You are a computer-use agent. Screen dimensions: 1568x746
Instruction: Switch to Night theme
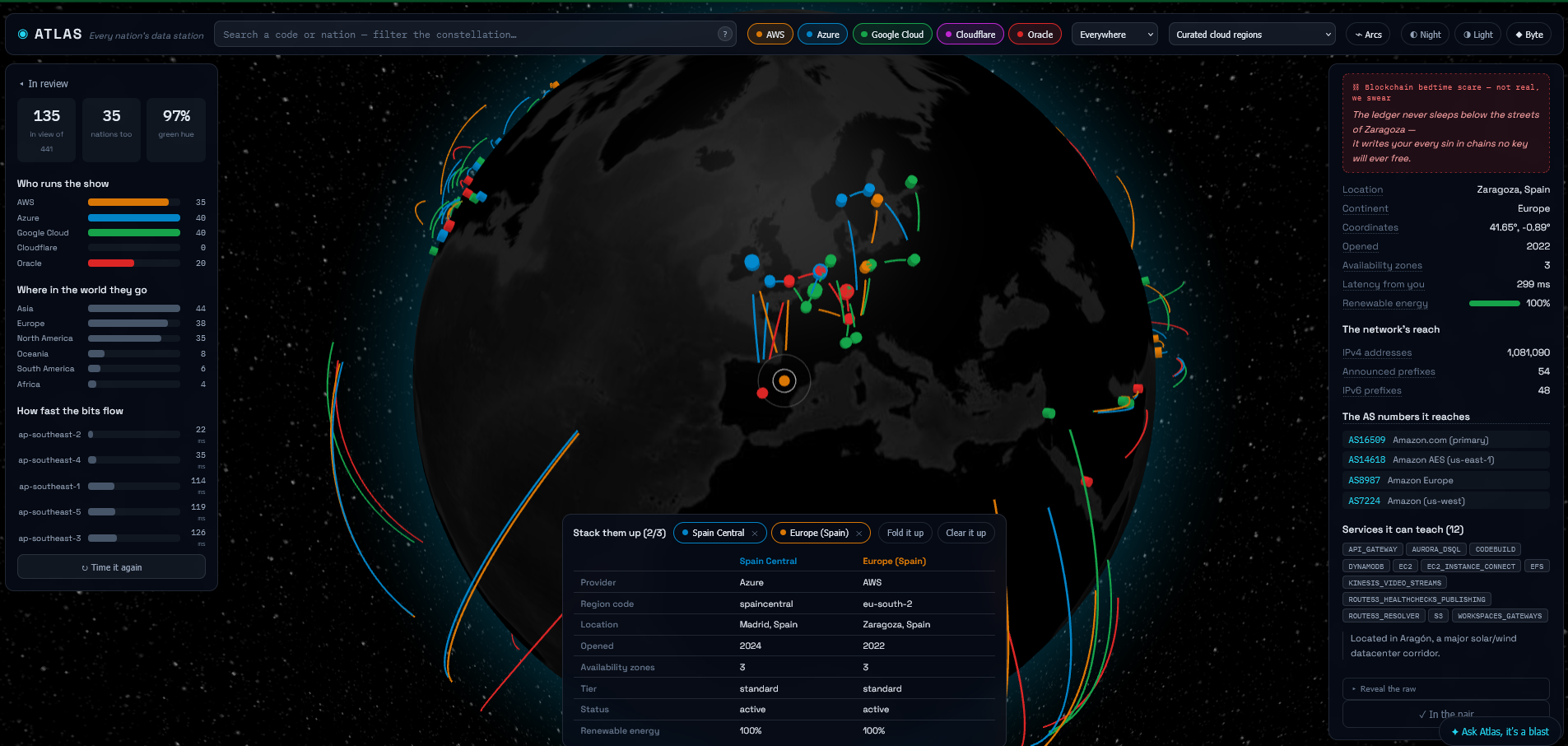pos(1425,35)
